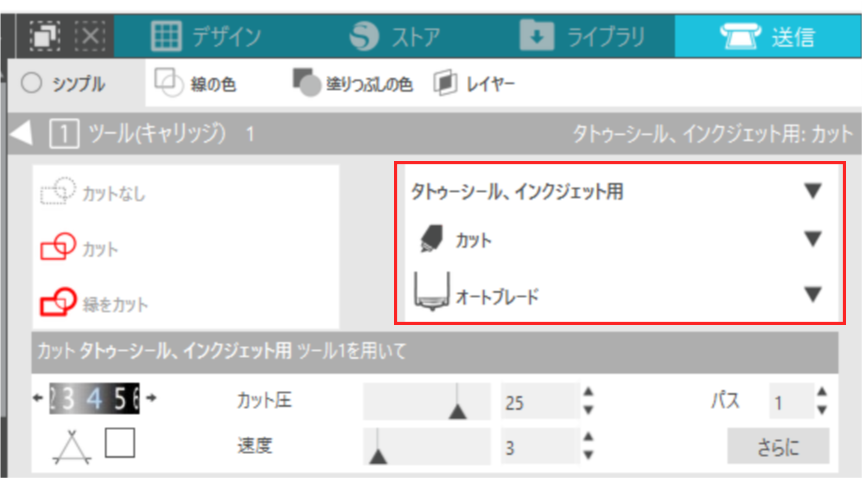The width and height of the screenshot is (862, 478).
Task: Click the 送信 cutter machine icon
Action: [740, 36]
